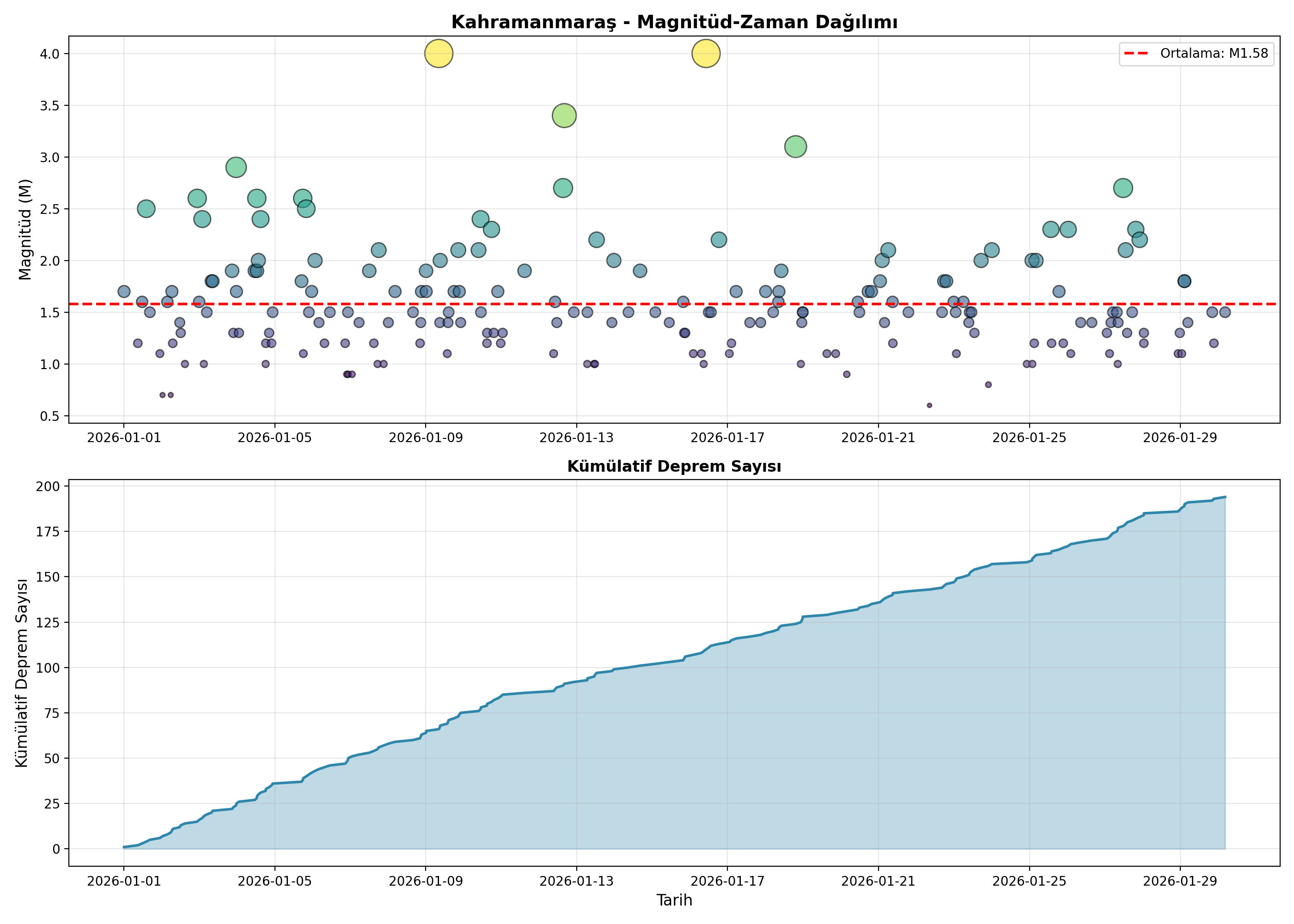Image resolution: width=1294 pixels, height=924 pixels.
Task: Click '2026-01-13' under the magnitude scatter chart
Action: (576, 438)
